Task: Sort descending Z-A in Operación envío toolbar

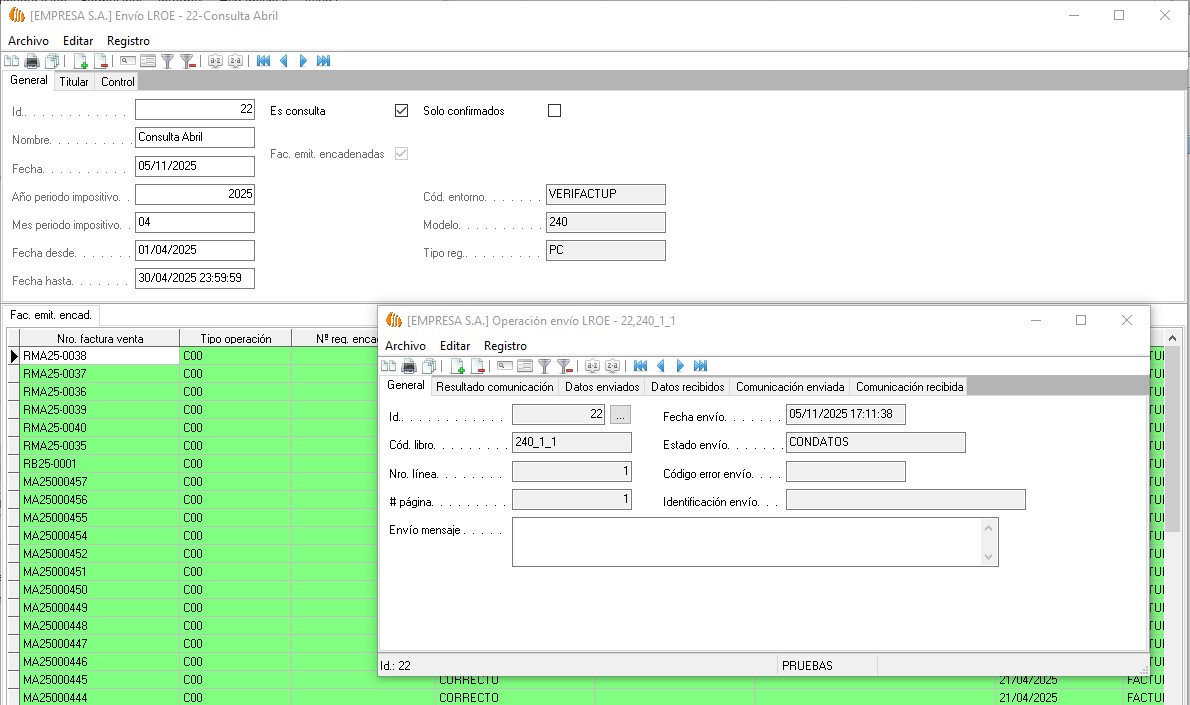Action: coord(612,366)
